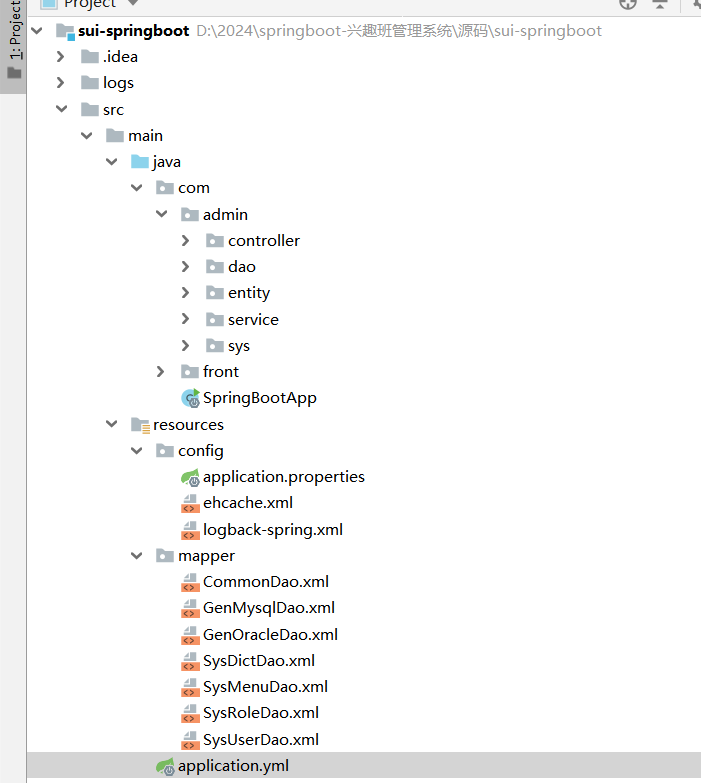Click the ehcache.xml file icon

click(190, 504)
